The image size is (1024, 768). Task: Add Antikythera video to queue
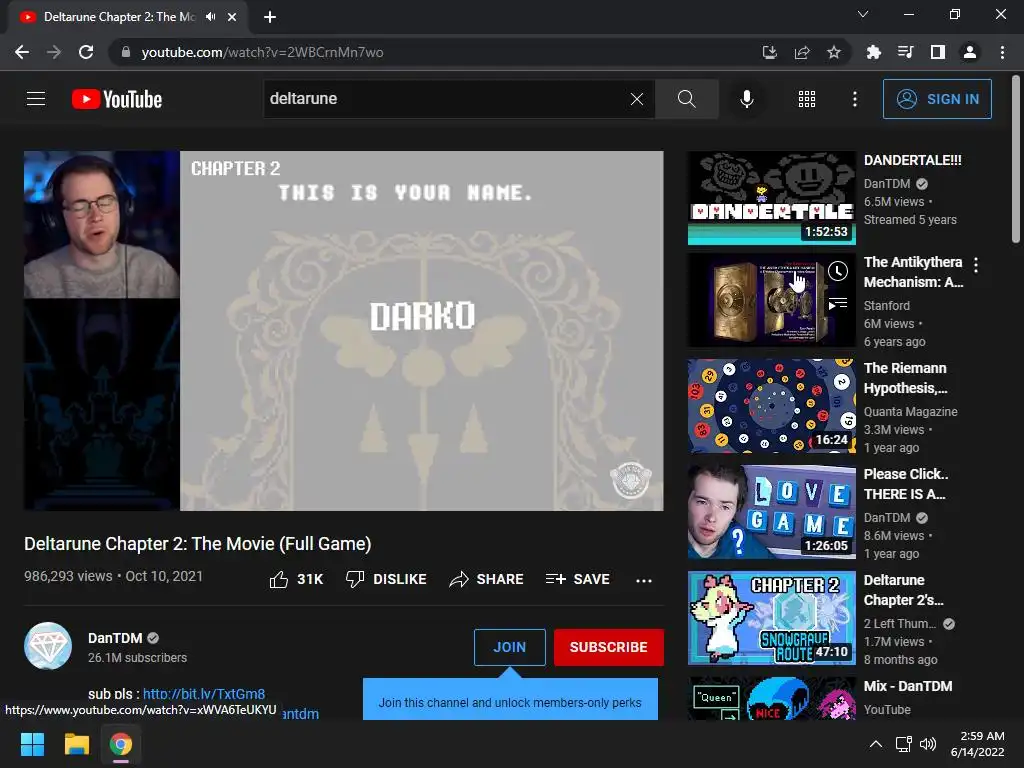tap(838, 304)
